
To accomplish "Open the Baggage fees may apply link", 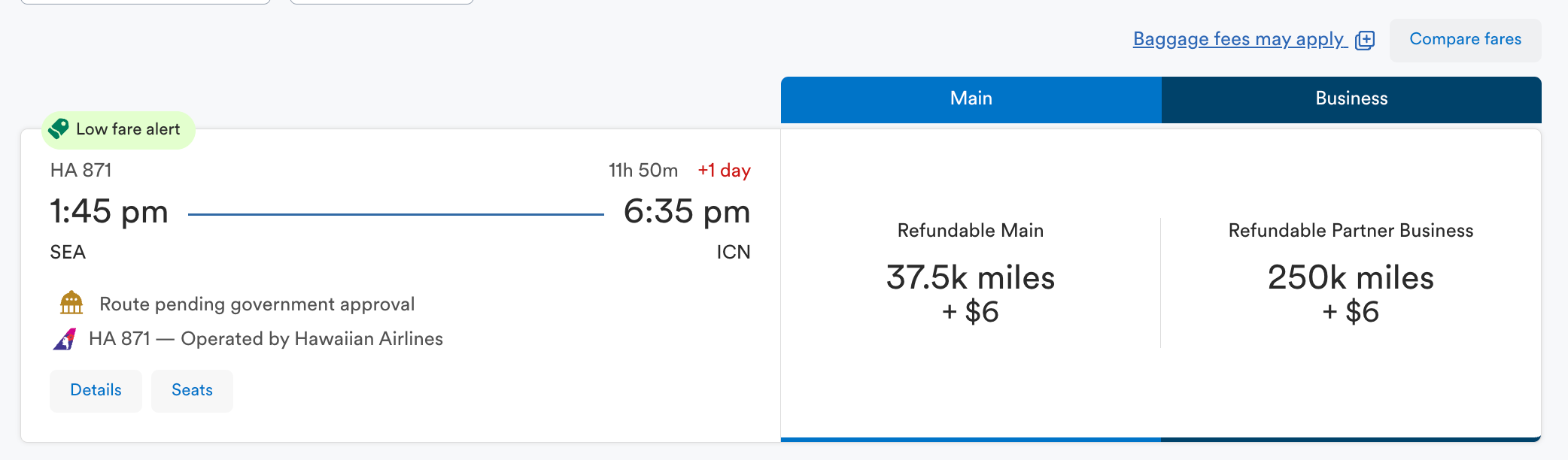I will (x=1238, y=39).
